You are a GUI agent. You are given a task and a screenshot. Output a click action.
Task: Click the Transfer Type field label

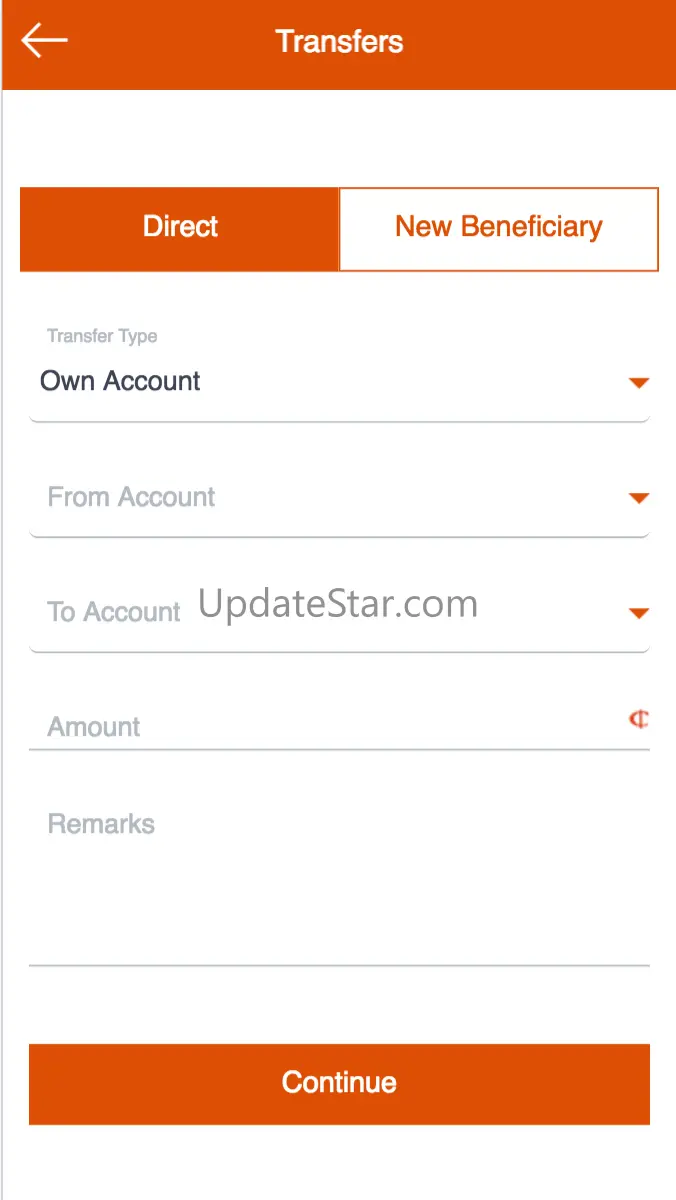pos(102,336)
